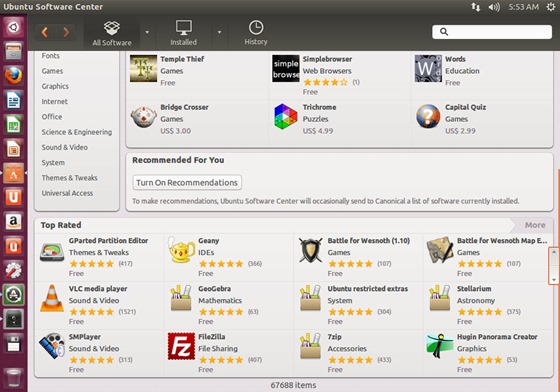Open the System category in sidebar
The width and height of the screenshot is (560, 392).
coord(53,163)
